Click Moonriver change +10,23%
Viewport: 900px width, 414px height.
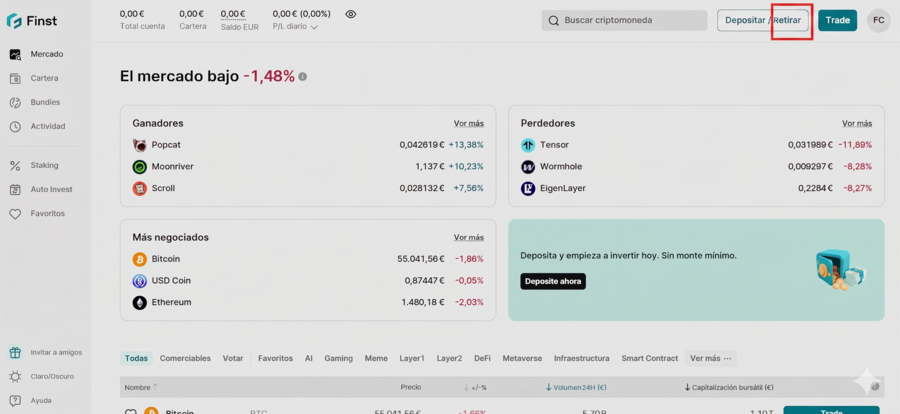point(466,167)
